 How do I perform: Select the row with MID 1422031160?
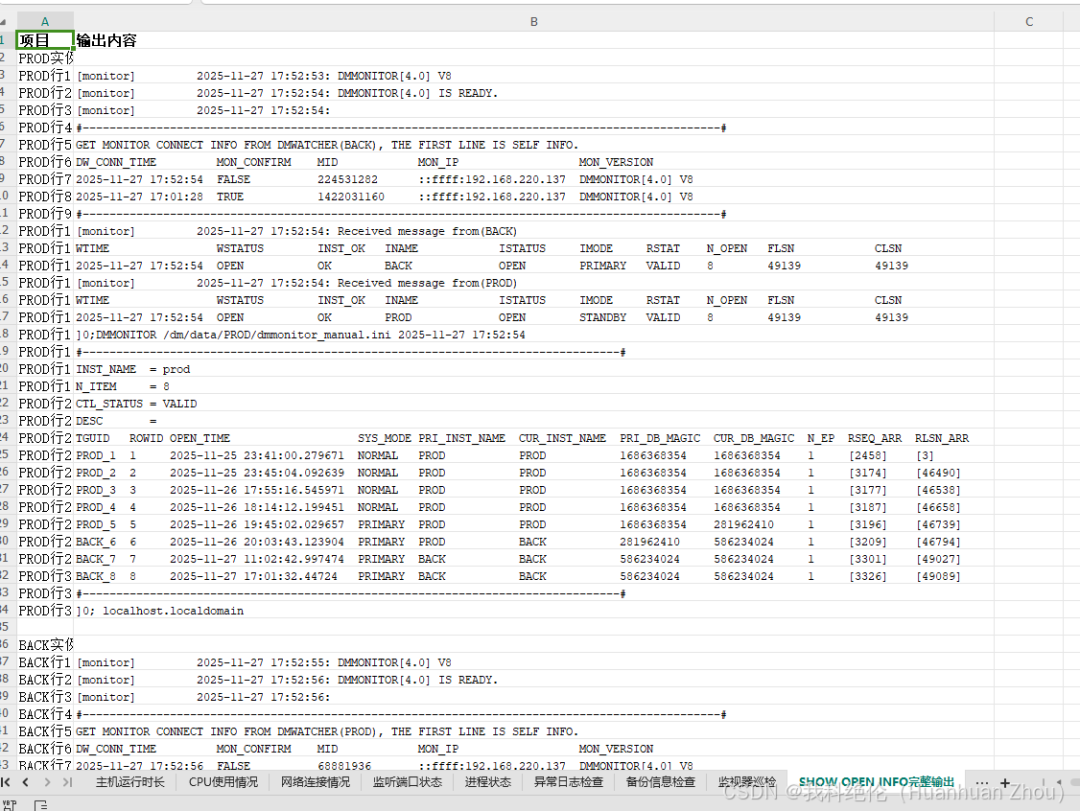pos(534,196)
